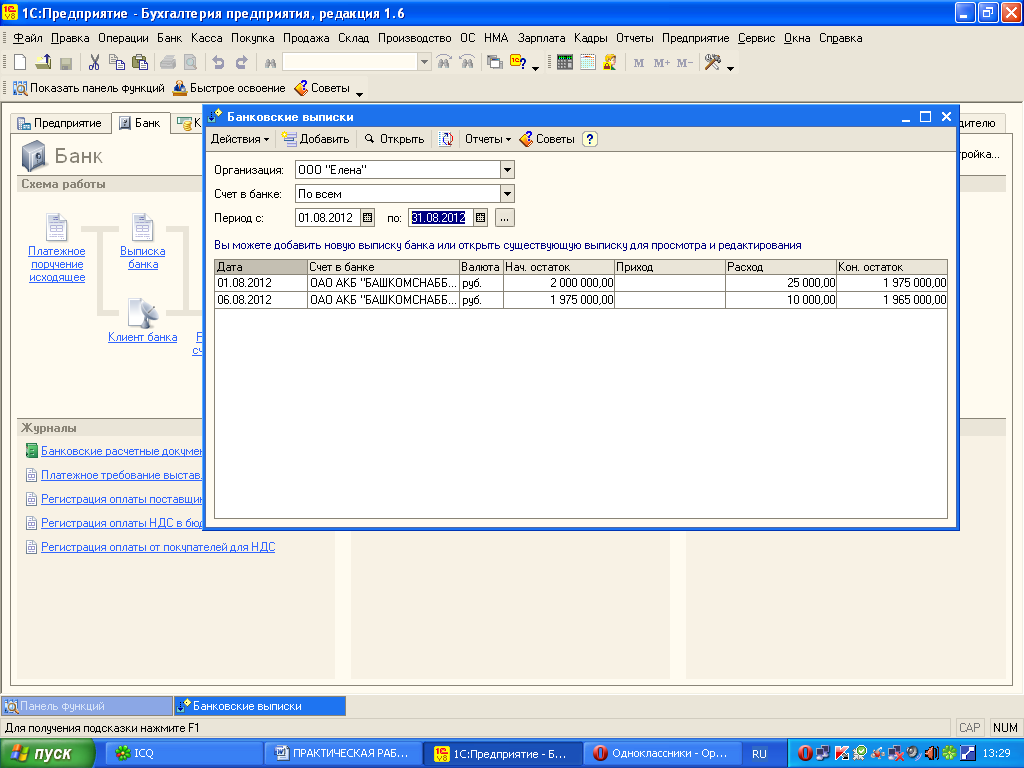Click the period end date field 31.08.2012
Viewport: 1024px width, 768px height.
point(441,217)
